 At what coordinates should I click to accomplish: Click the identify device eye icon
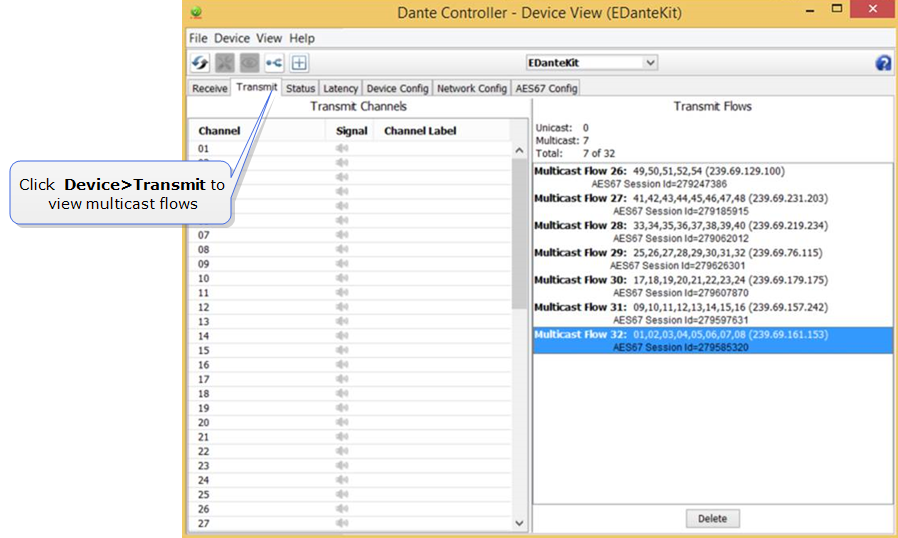point(249,63)
